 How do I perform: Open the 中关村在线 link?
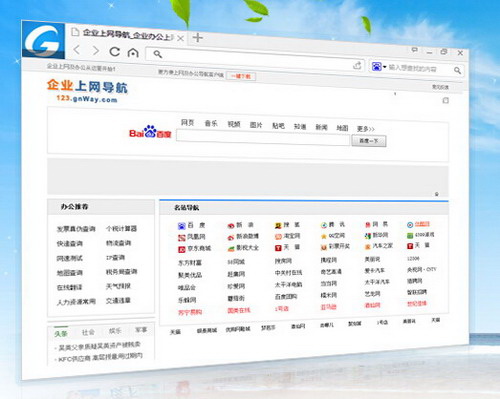point(288,273)
